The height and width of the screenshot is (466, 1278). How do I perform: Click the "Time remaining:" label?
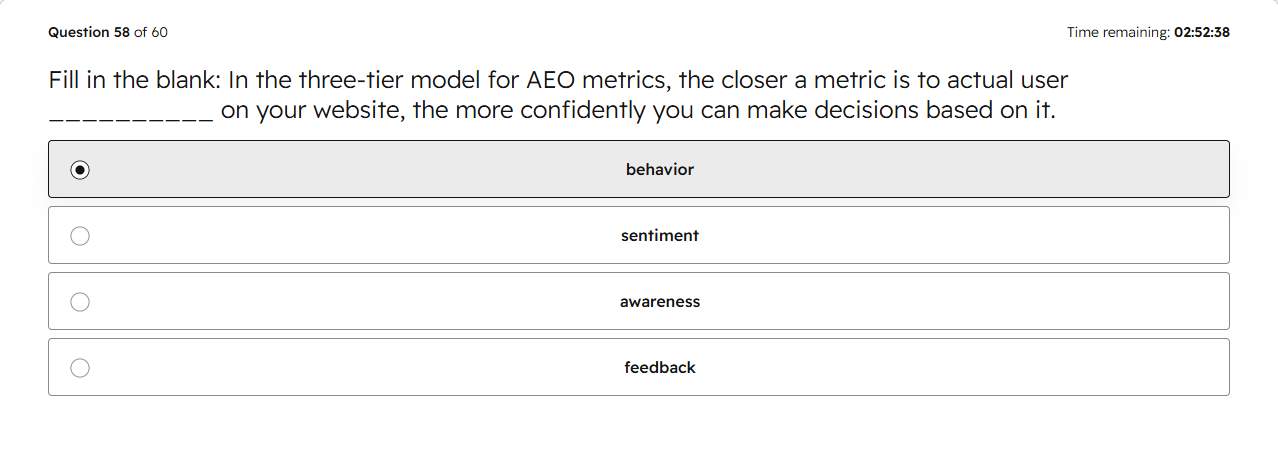tap(1118, 32)
